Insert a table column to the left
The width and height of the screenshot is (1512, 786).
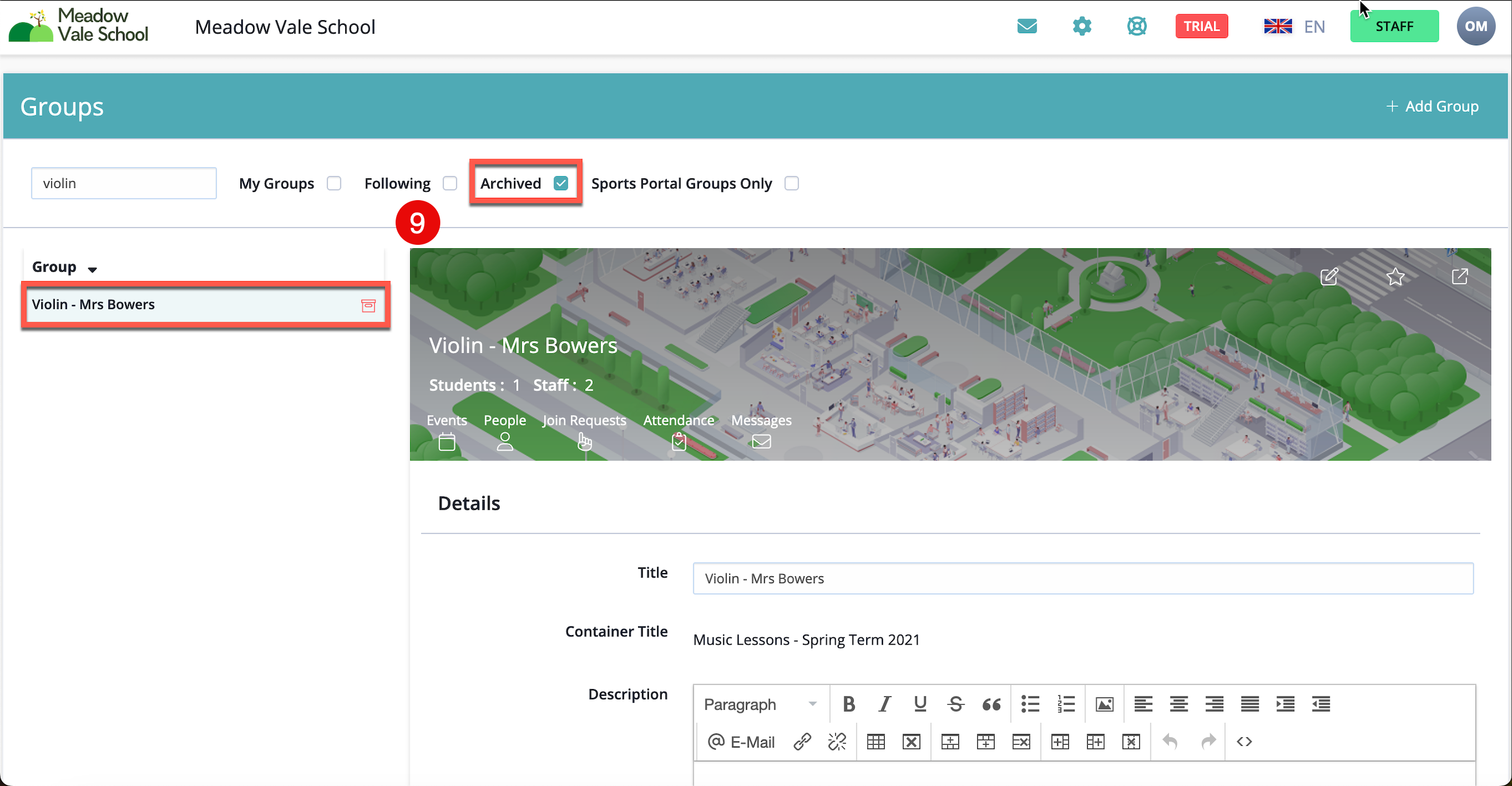pyautogui.click(x=1060, y=741)
